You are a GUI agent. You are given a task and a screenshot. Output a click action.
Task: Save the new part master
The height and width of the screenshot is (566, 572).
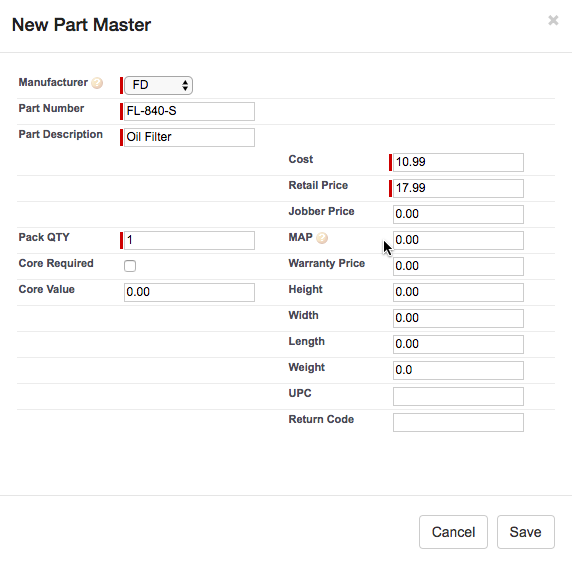coord(526,532)
